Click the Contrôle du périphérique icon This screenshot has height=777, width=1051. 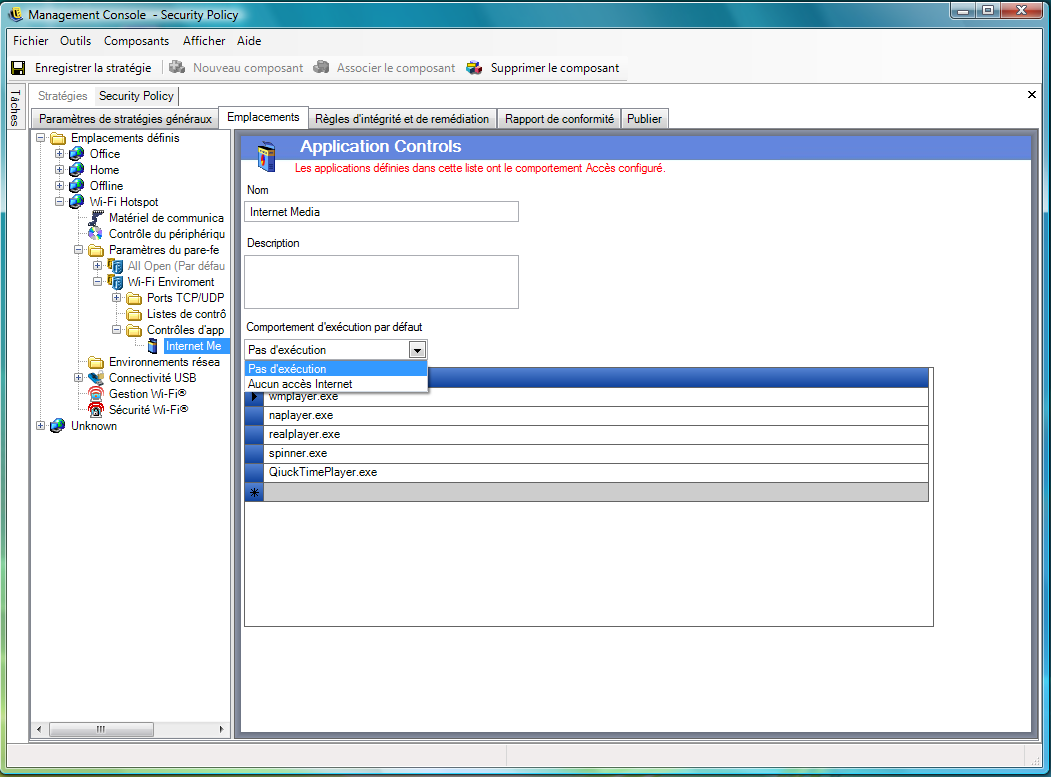[96, 234]
